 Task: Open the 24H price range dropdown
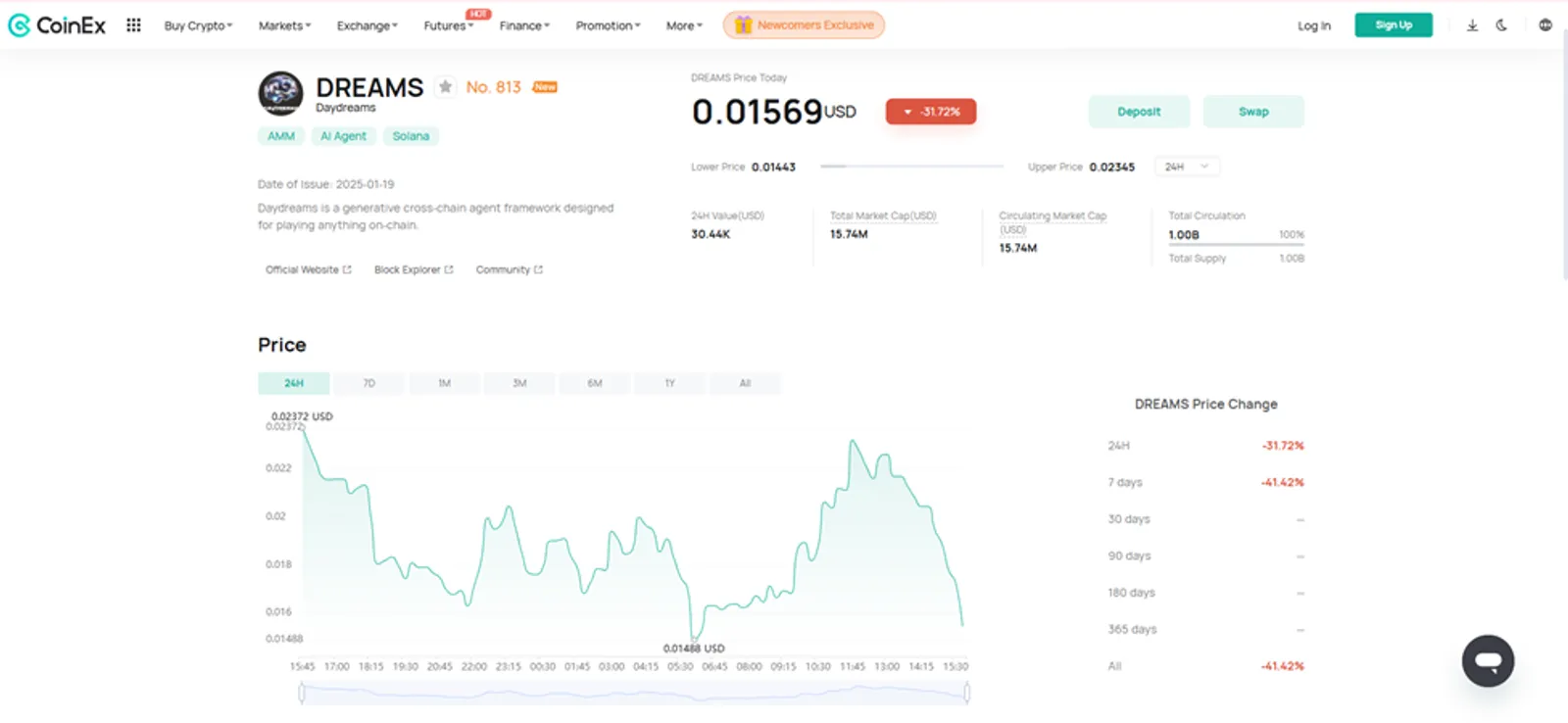[1187, 167]
